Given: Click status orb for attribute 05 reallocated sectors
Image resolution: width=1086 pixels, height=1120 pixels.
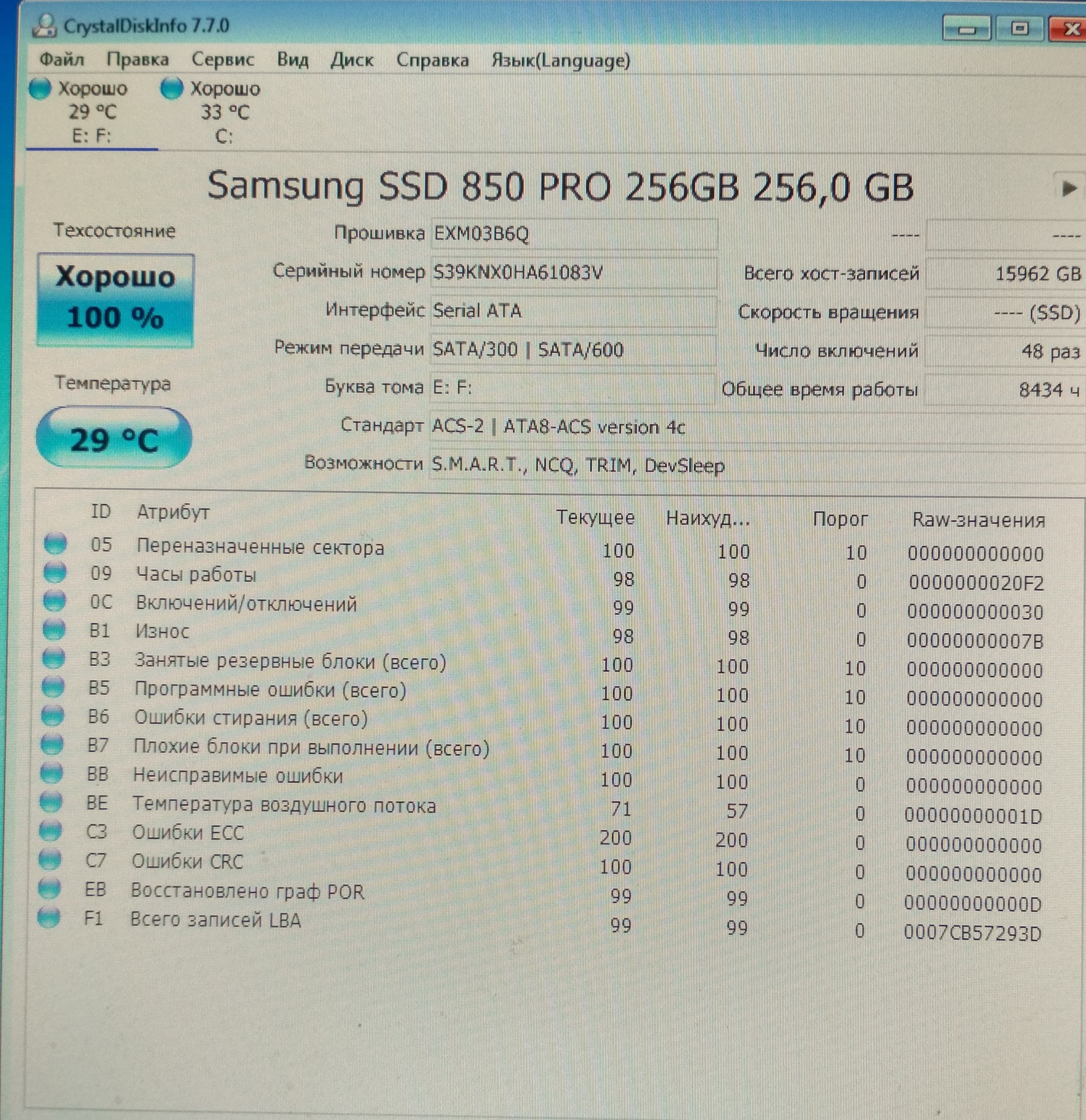Looking at the screenshot, I should click(x=55, y=544).
